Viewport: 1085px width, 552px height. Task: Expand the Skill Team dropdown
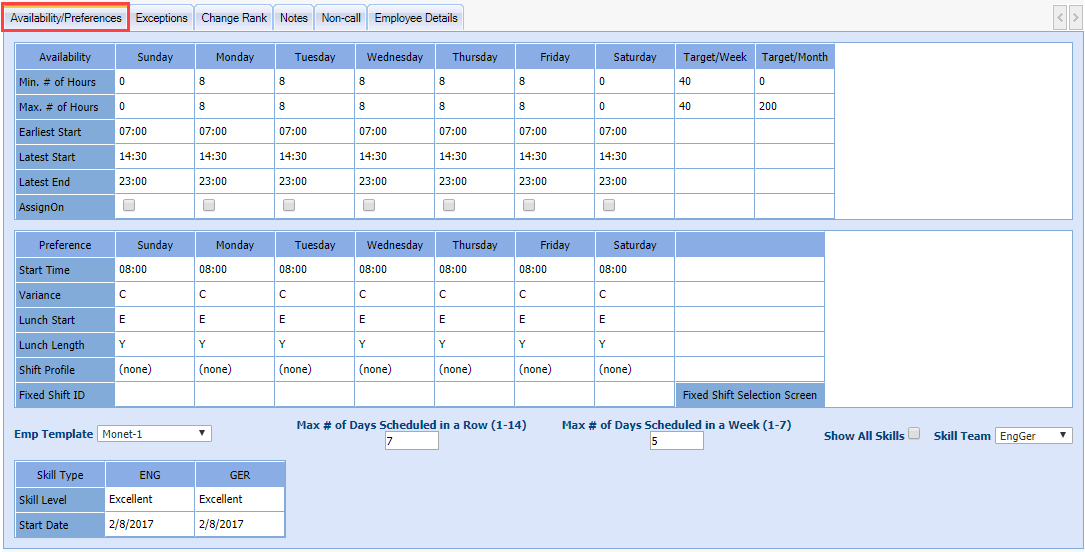click(x=1033, y=435)
